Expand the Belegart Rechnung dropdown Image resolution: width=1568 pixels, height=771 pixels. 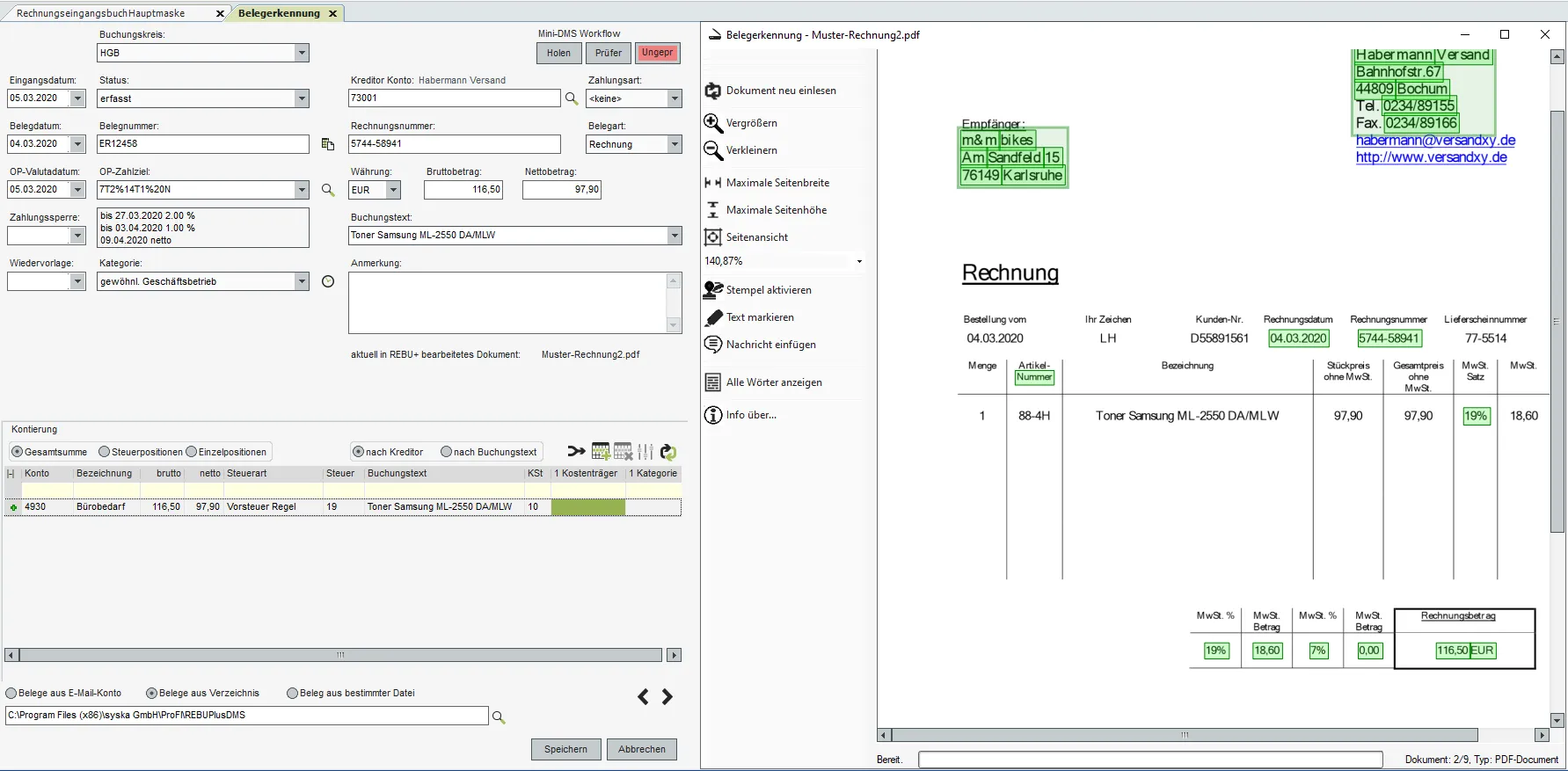[x=675, y=144]
